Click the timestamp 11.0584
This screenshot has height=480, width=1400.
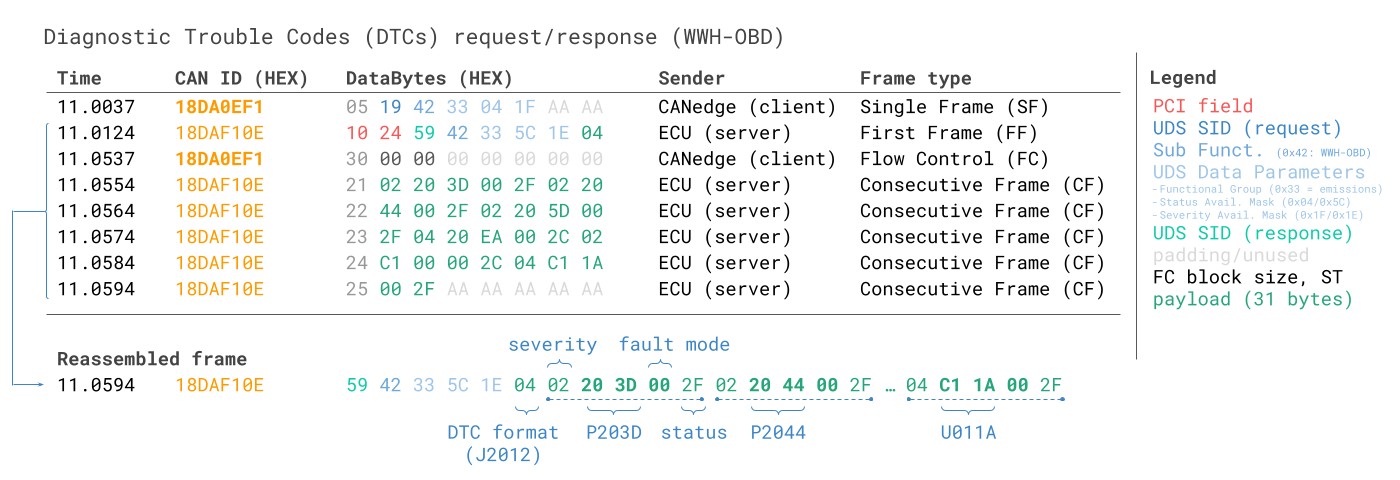click(x=96, y=263)
